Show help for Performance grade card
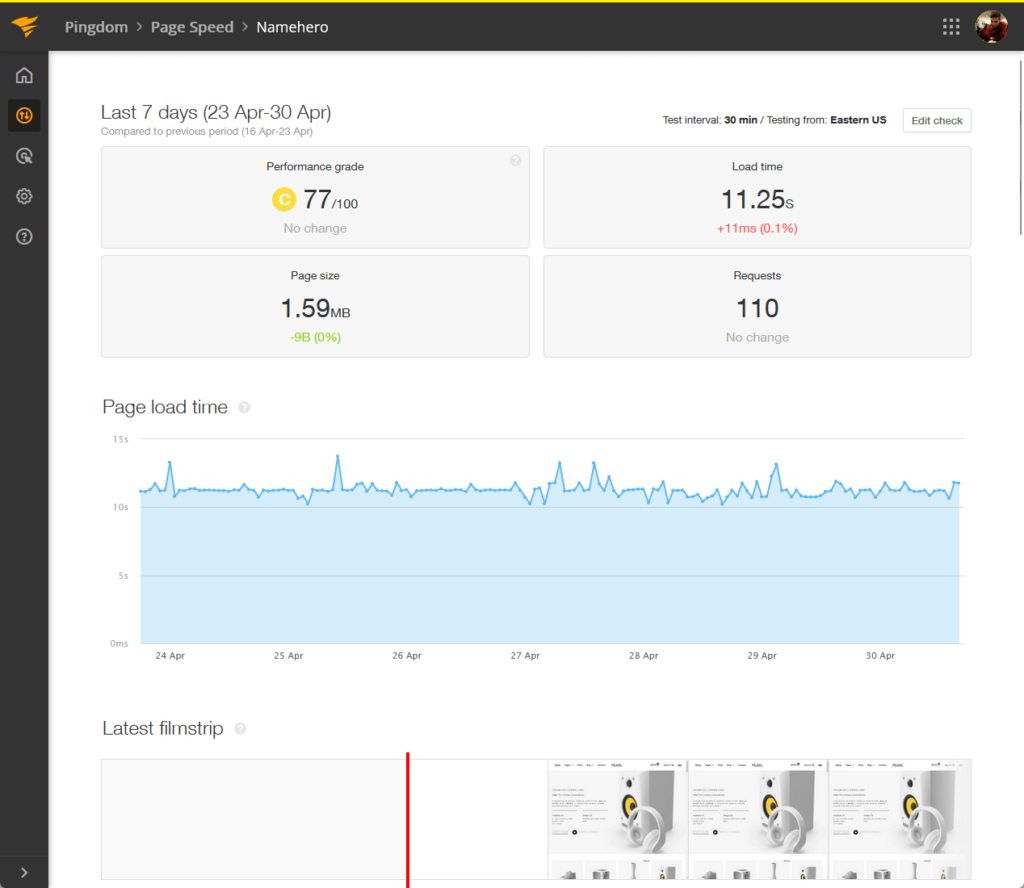This screenshot has height=888, width=1024. coord(515,161)
